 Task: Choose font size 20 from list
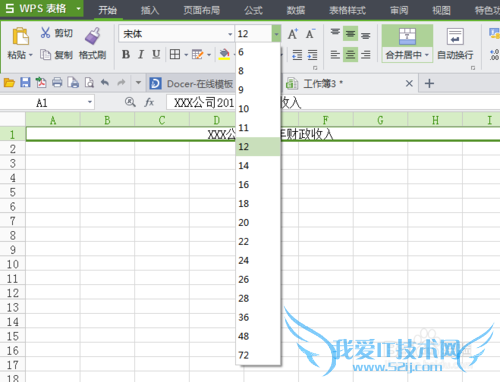tap(258, 222)
